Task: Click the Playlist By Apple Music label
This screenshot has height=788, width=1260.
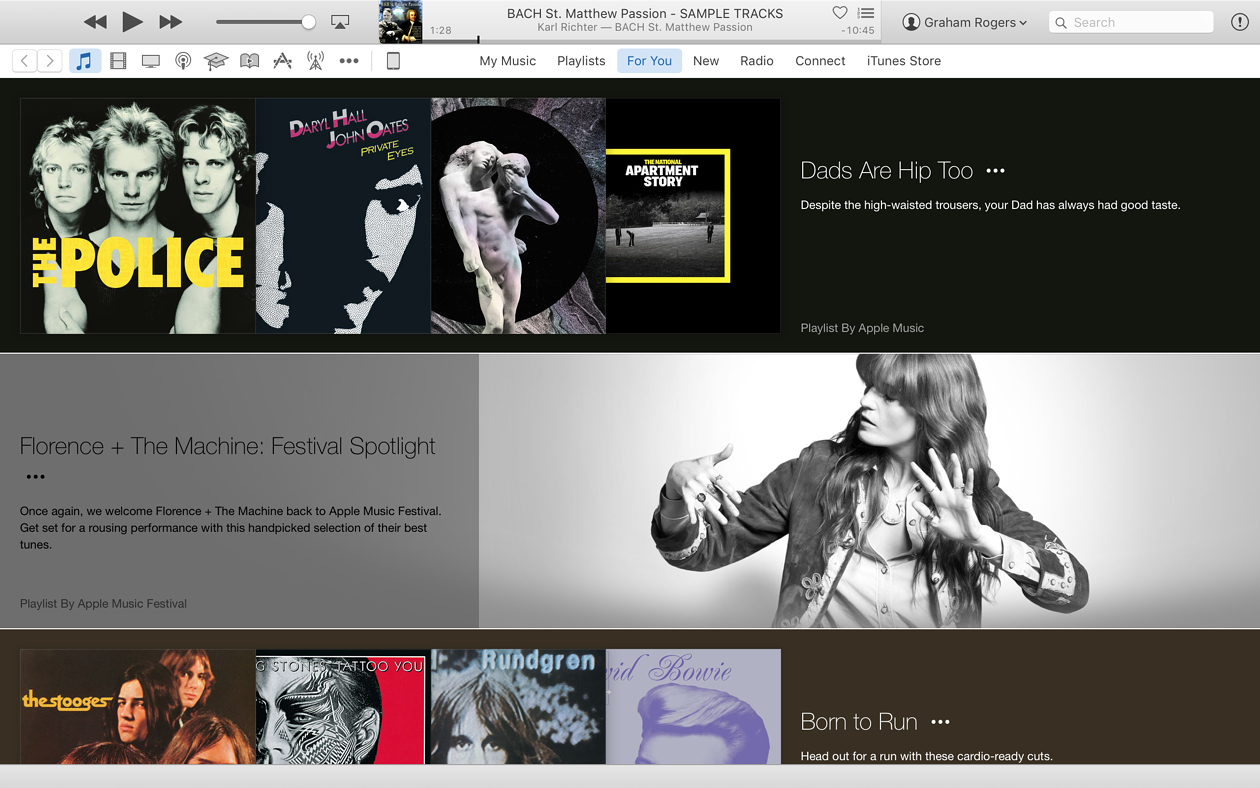Action: [862, 328]
